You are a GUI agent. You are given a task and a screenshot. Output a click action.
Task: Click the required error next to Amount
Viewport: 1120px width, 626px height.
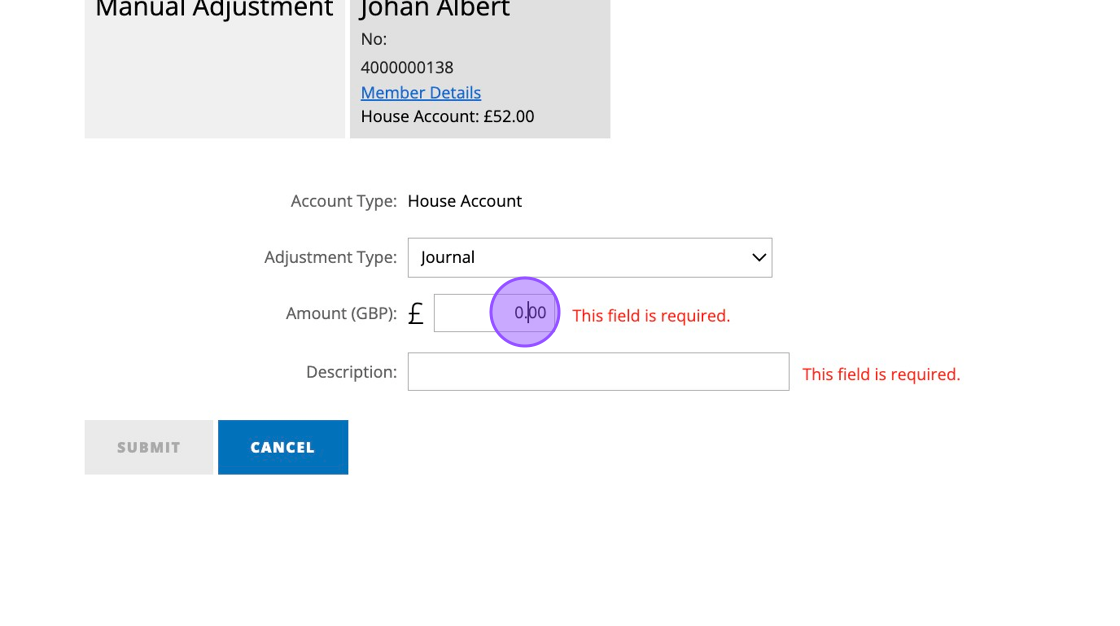point(651,315)
